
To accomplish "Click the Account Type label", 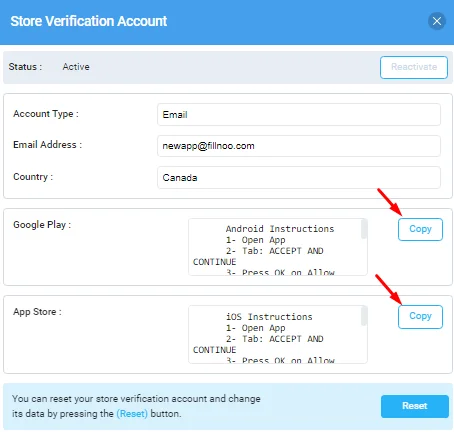I will click(46, 114).
